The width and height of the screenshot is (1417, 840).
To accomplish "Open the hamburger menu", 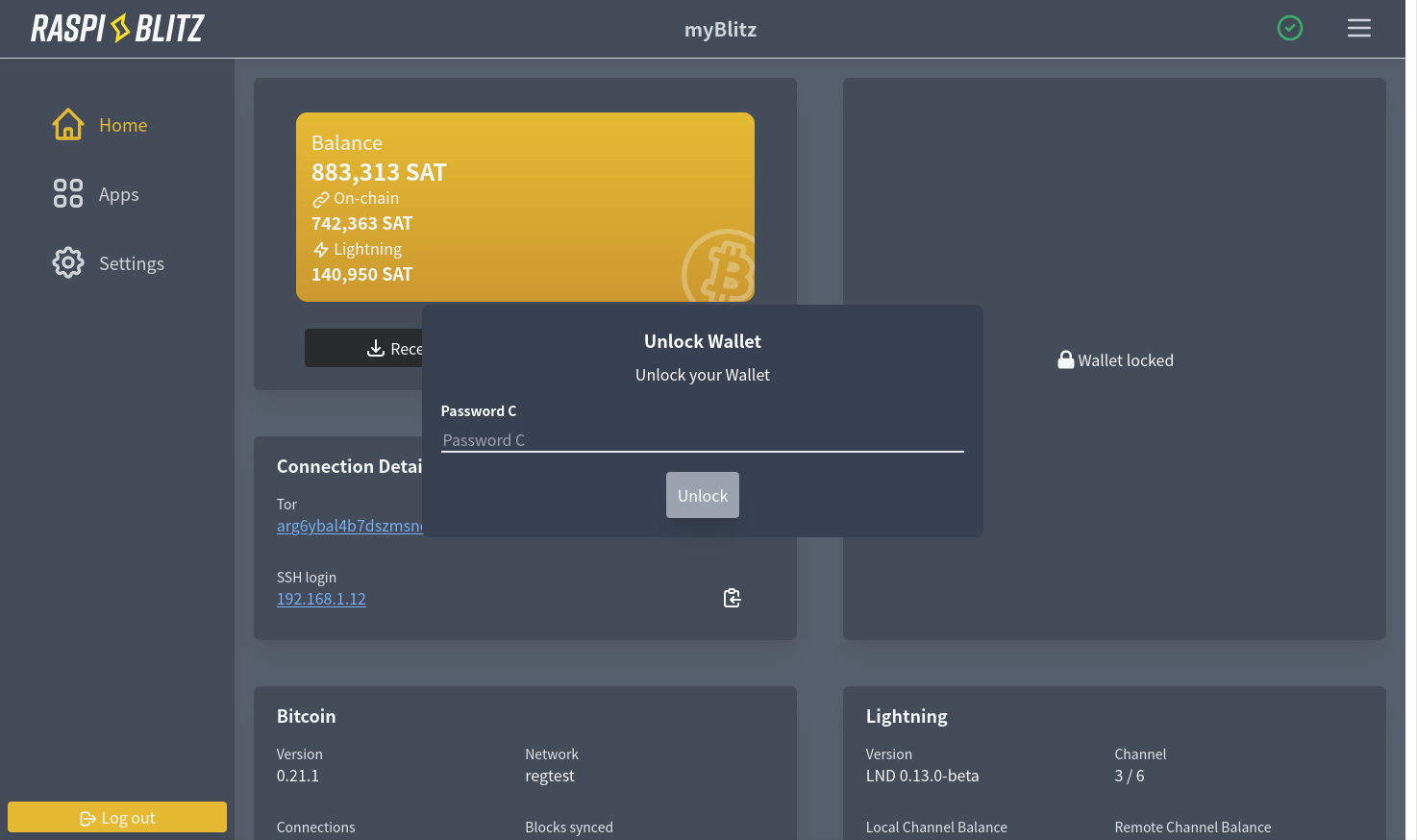I will pos(1359,28).
